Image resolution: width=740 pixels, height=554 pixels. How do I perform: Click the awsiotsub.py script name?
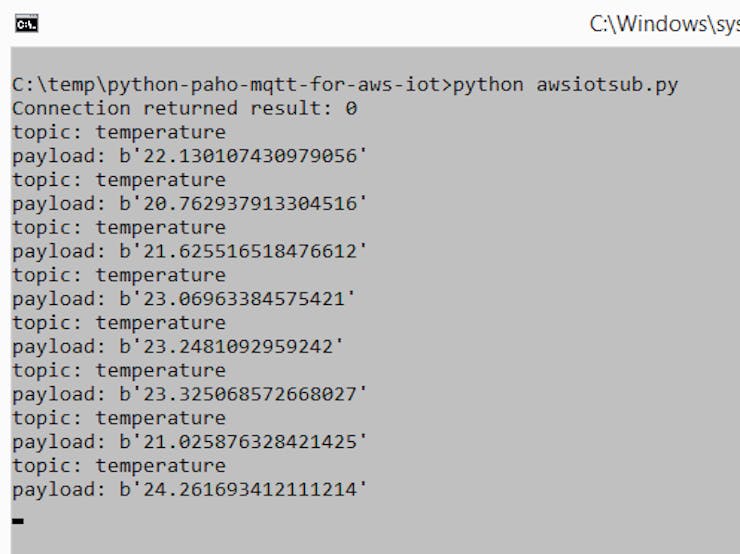click(x=607, y=85)
